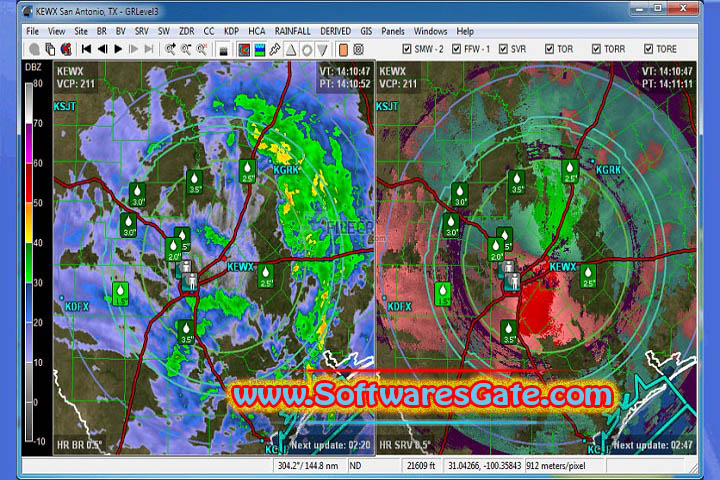The height and width of the screenshot is (480, 720).
Task: Click the 912 meters/pixel status bar entry
Action: [556, 466]
